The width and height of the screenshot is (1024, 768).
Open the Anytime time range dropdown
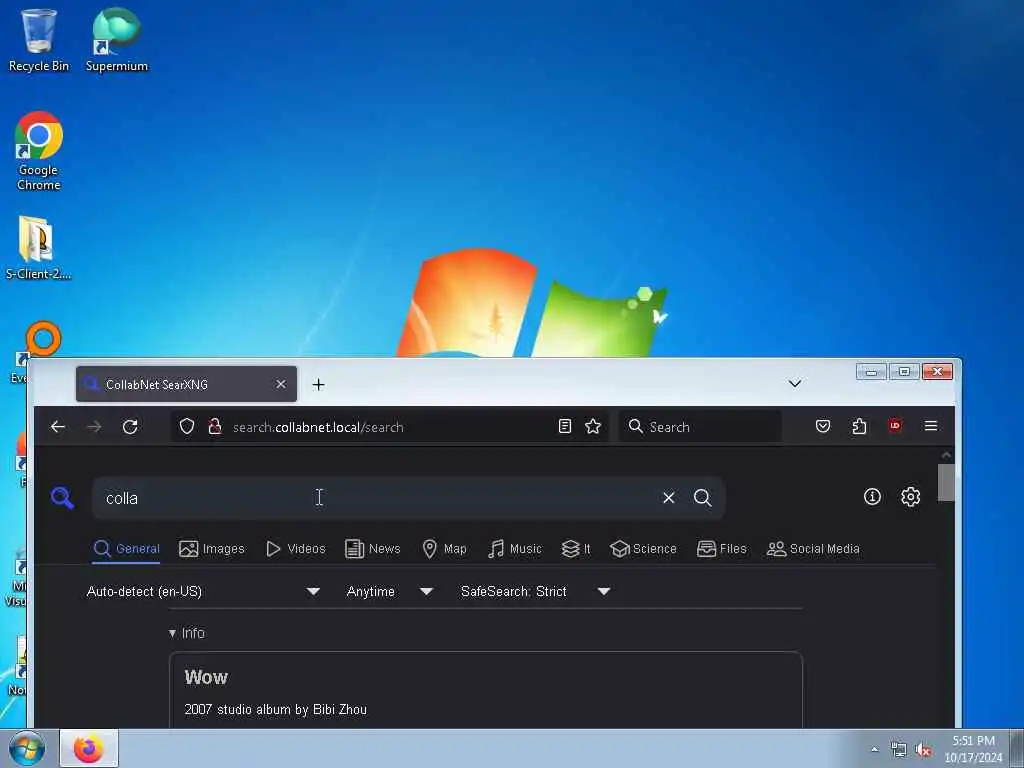(390, 592)
